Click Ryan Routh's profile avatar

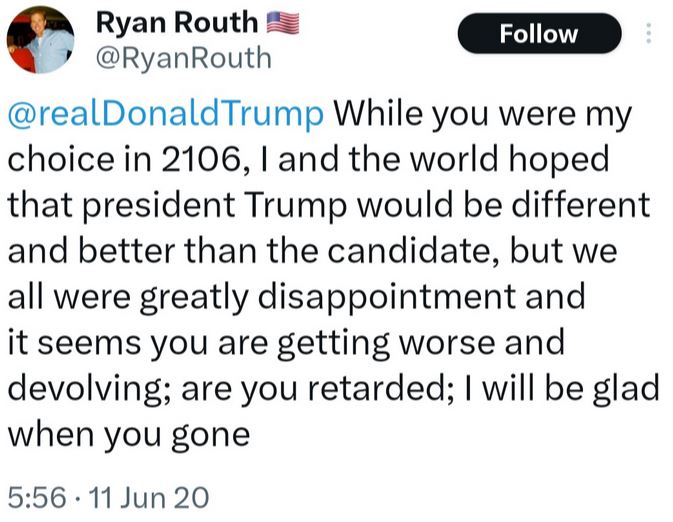point(42,39)
